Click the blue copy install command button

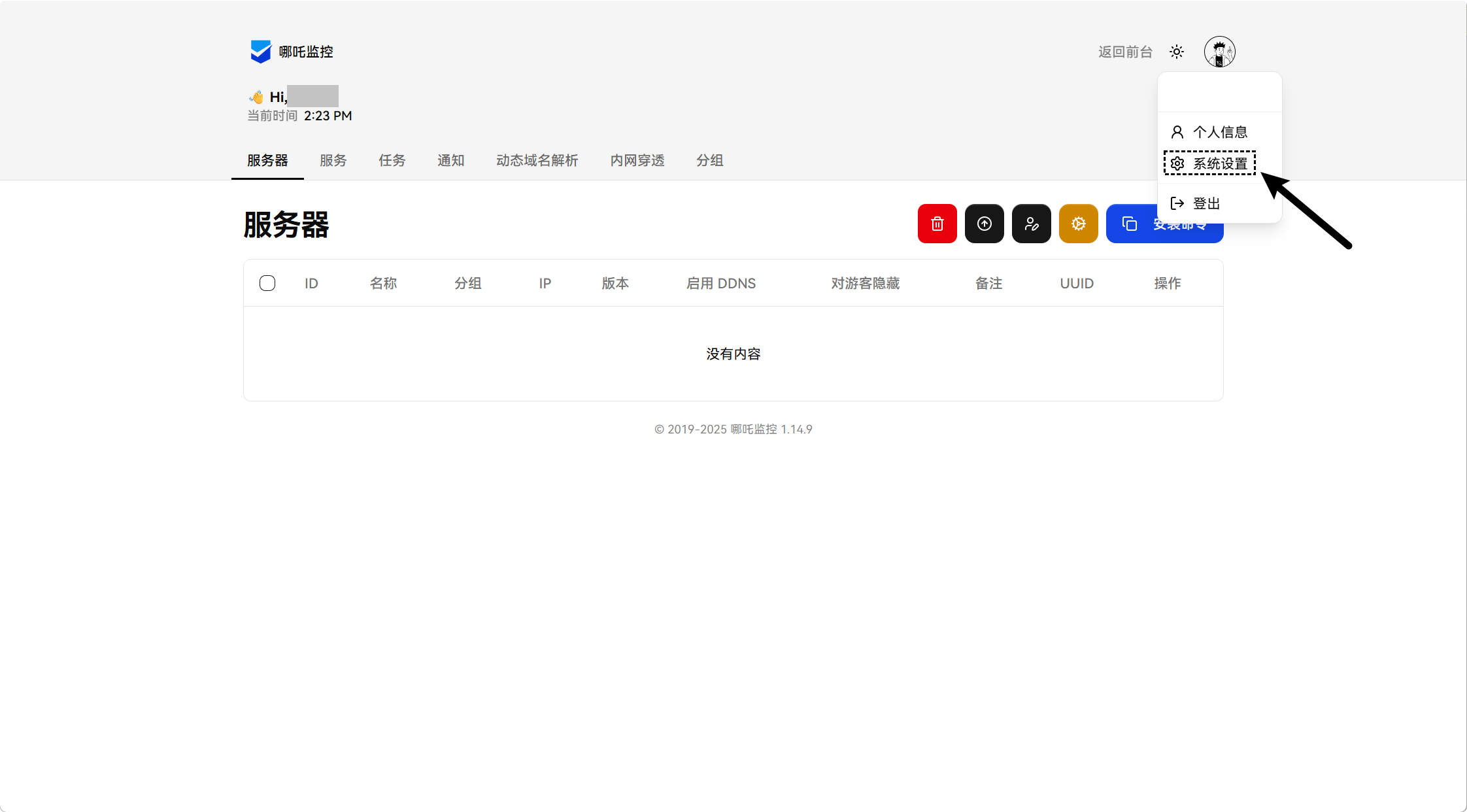(1132, 224)
